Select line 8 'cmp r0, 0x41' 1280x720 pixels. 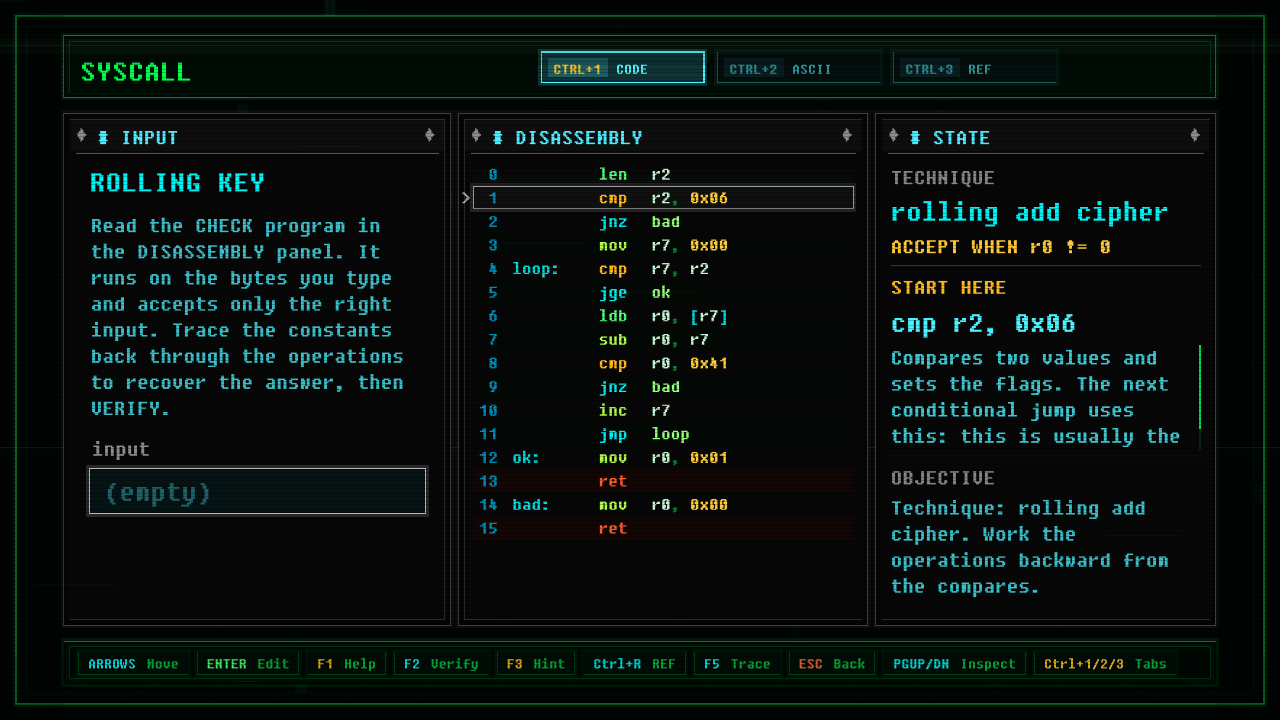[663, 363]
